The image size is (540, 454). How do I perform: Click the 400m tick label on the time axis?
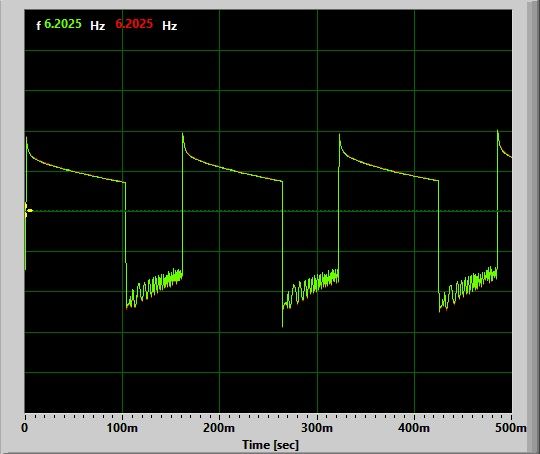(x=414, y=428)
